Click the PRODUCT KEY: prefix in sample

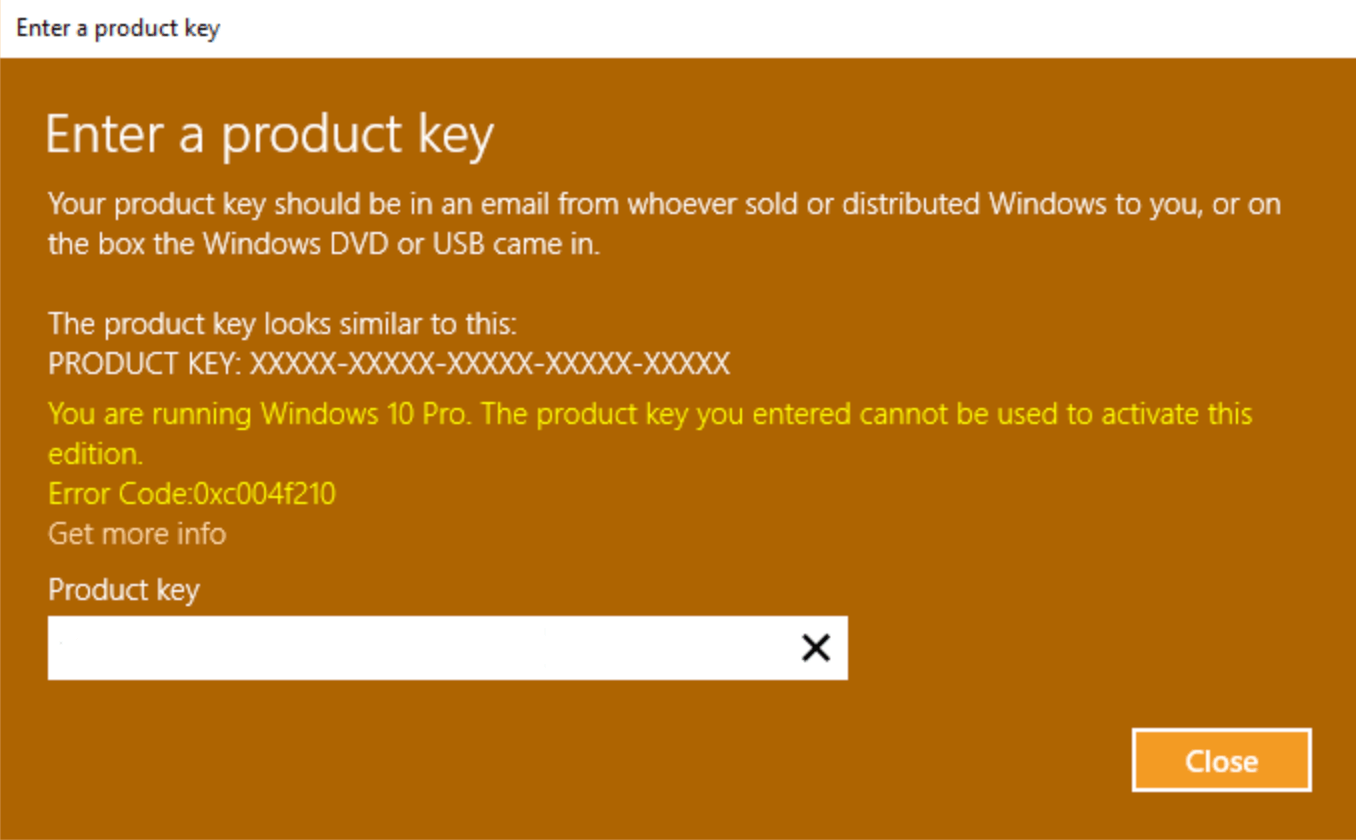coord(144,364)
